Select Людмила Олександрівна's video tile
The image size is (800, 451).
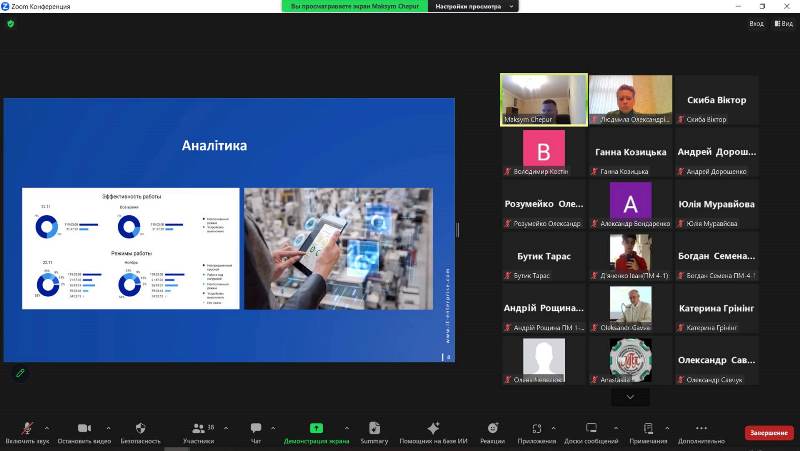tap(631, 99)
